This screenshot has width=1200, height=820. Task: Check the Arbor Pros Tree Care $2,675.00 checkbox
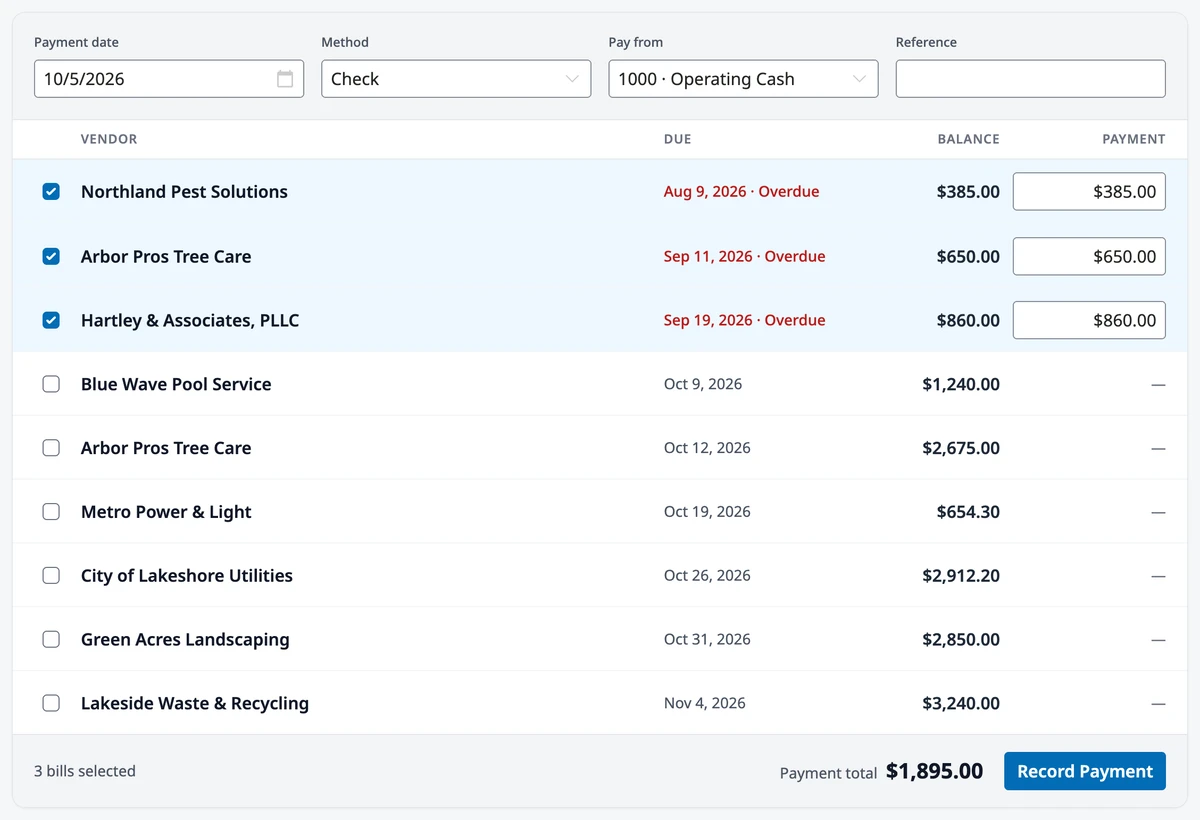point(51,448)
